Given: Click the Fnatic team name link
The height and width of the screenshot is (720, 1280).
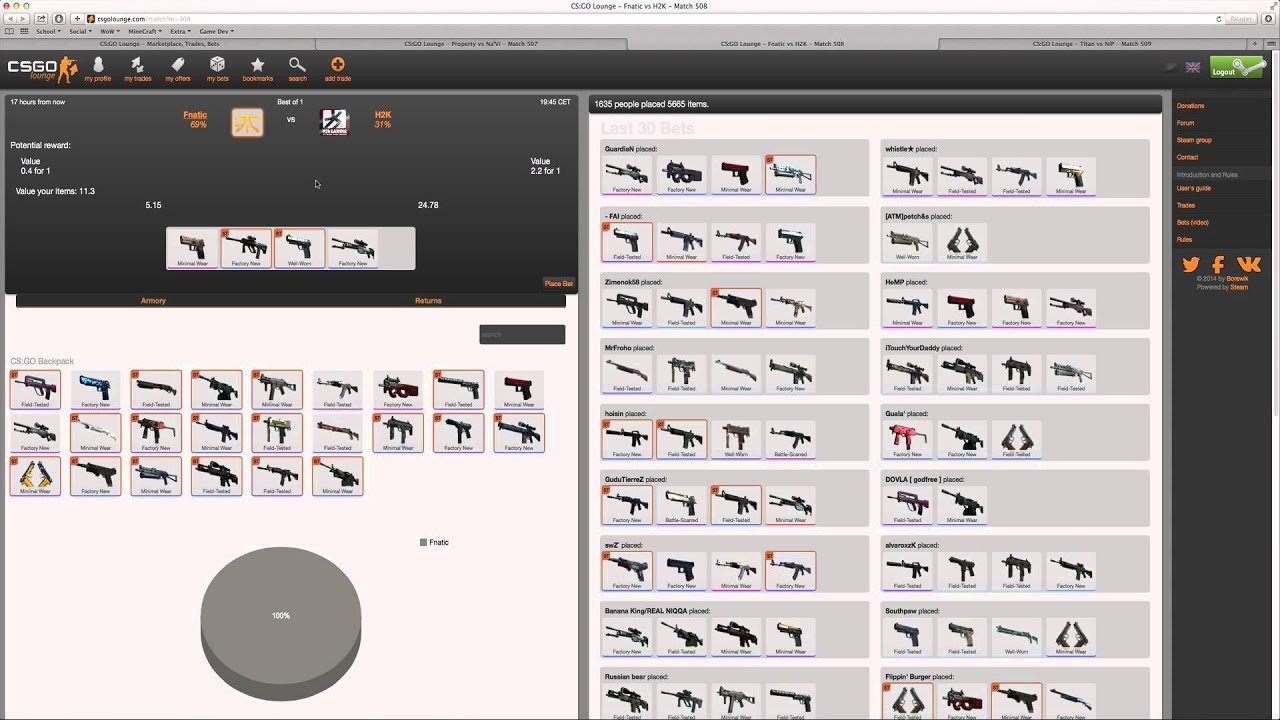Looking at the screenshot, I should tap(195, 115).
